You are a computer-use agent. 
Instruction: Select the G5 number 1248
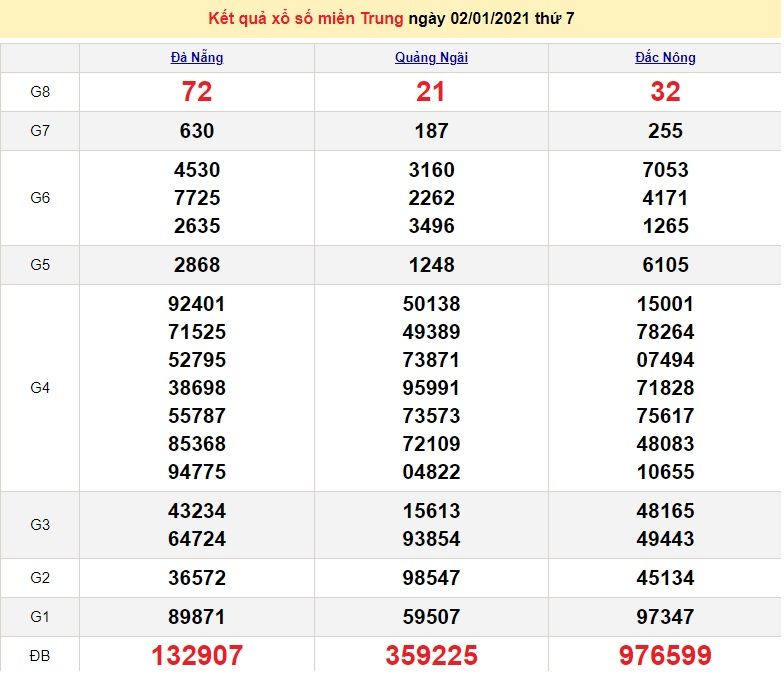coord(431,265)
